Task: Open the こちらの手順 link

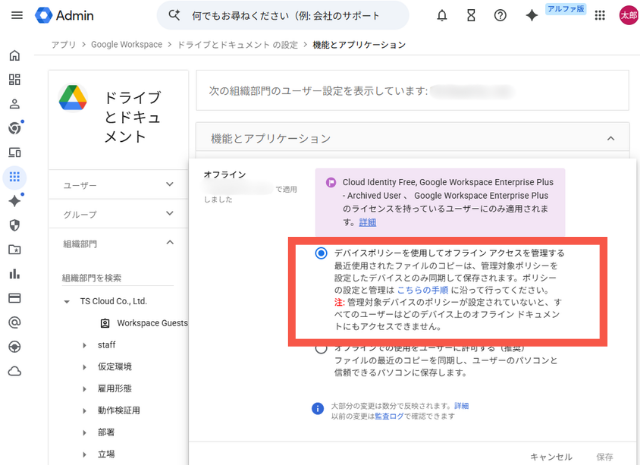Action: tap(422, 290)
